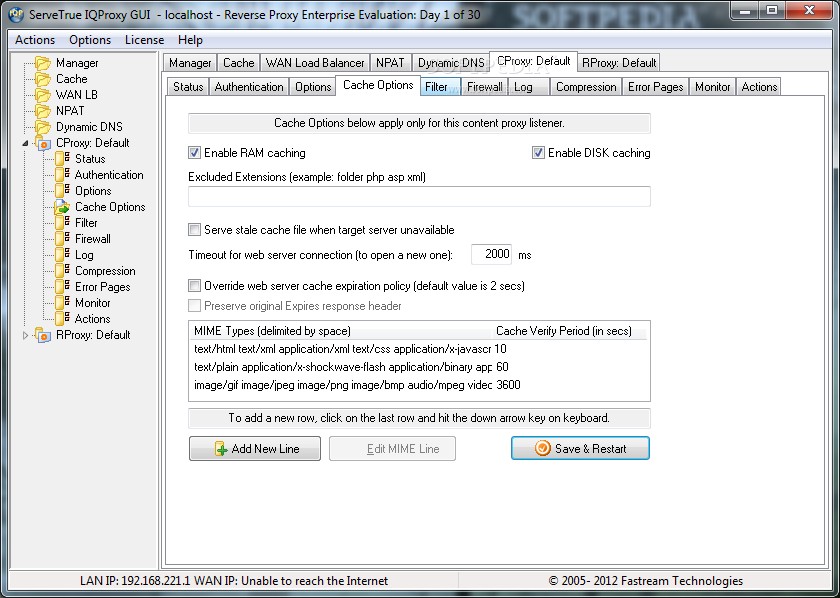Image resolution: width=840 pixels, height=598 pixels.
Task: Switch to the Dynamic DNS top tab
Action: tap(451, 63)
